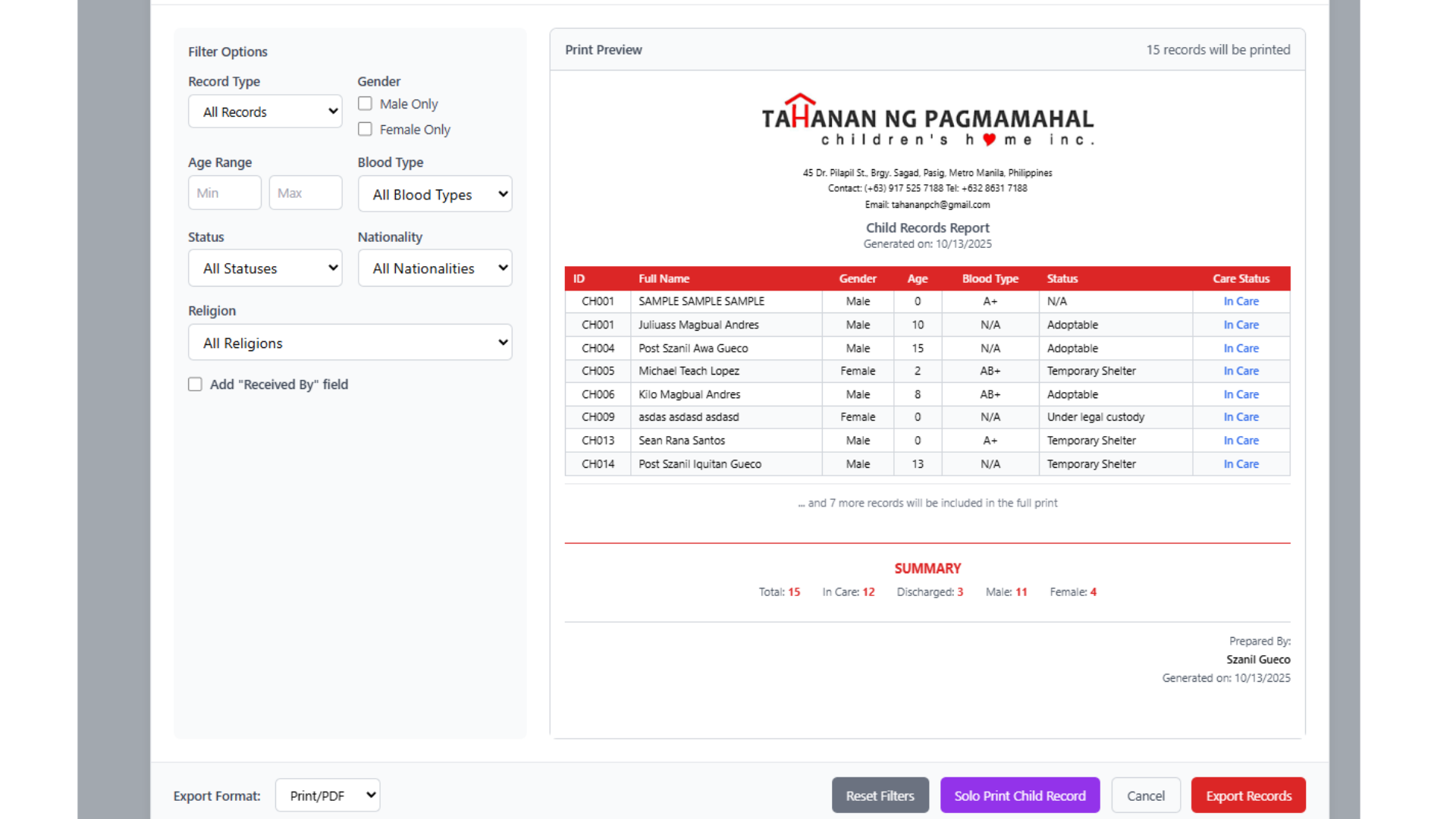Check the Female Only checkbox
The height and width of the screenshot is (819, 1456).
(366, 130)
